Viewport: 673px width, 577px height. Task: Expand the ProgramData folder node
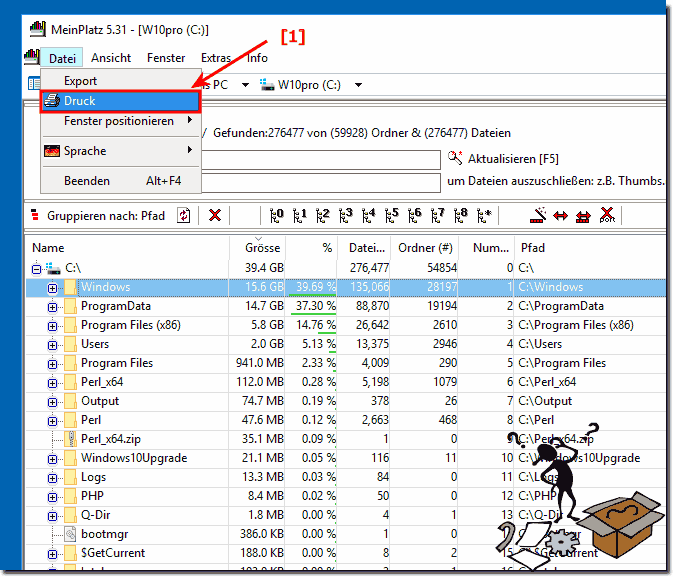click(52, 307)
